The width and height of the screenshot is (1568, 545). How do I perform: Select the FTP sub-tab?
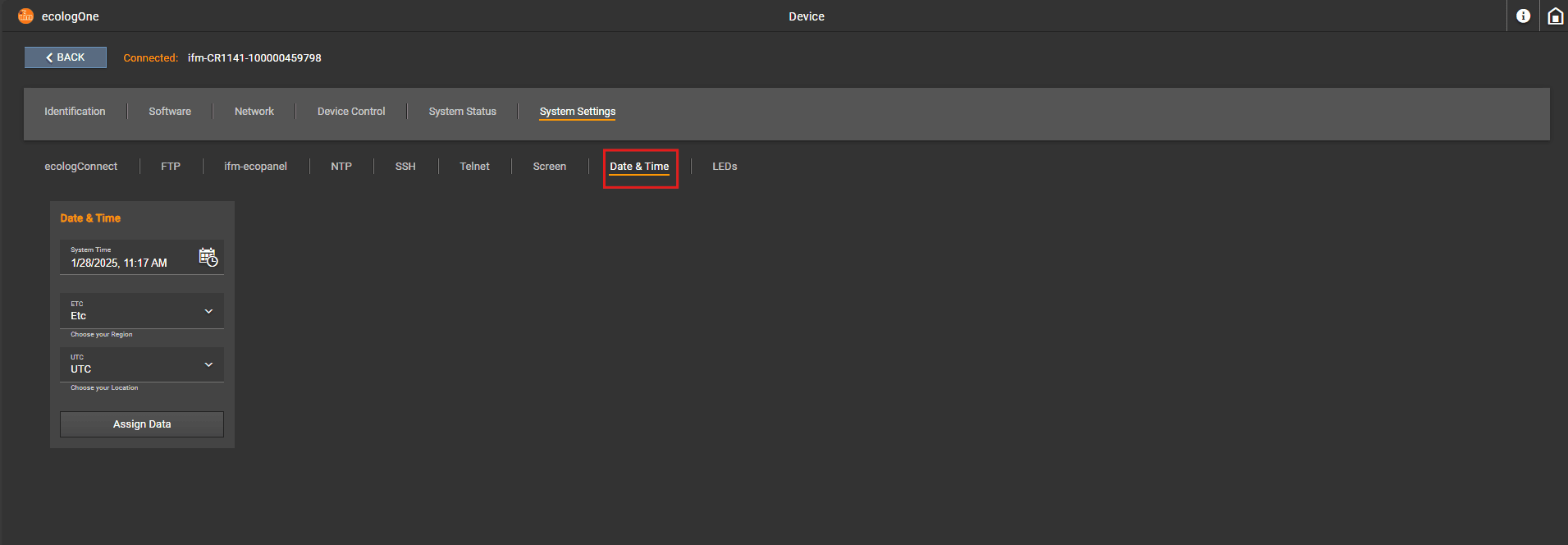pyautogui.click(x=171, y=167)
